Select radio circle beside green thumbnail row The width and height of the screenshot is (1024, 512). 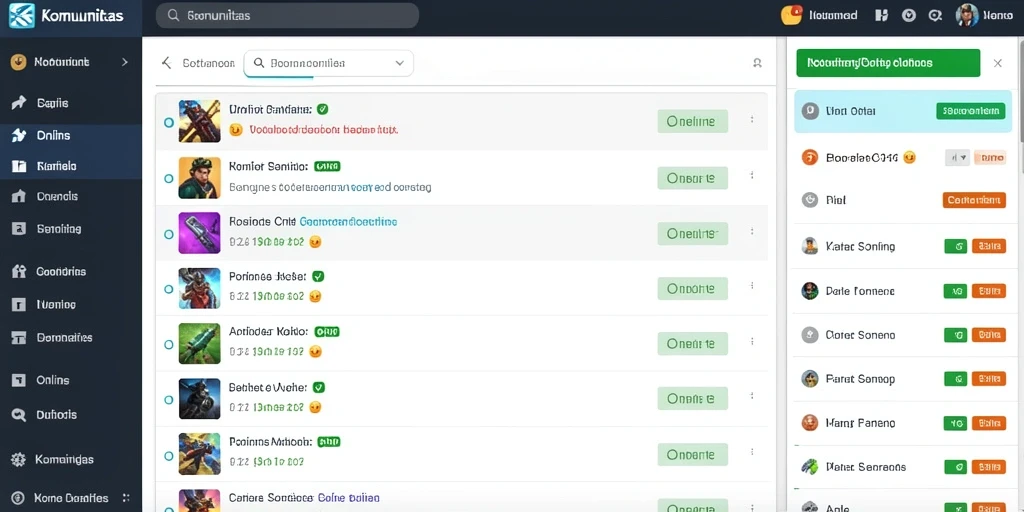(168, 344)
